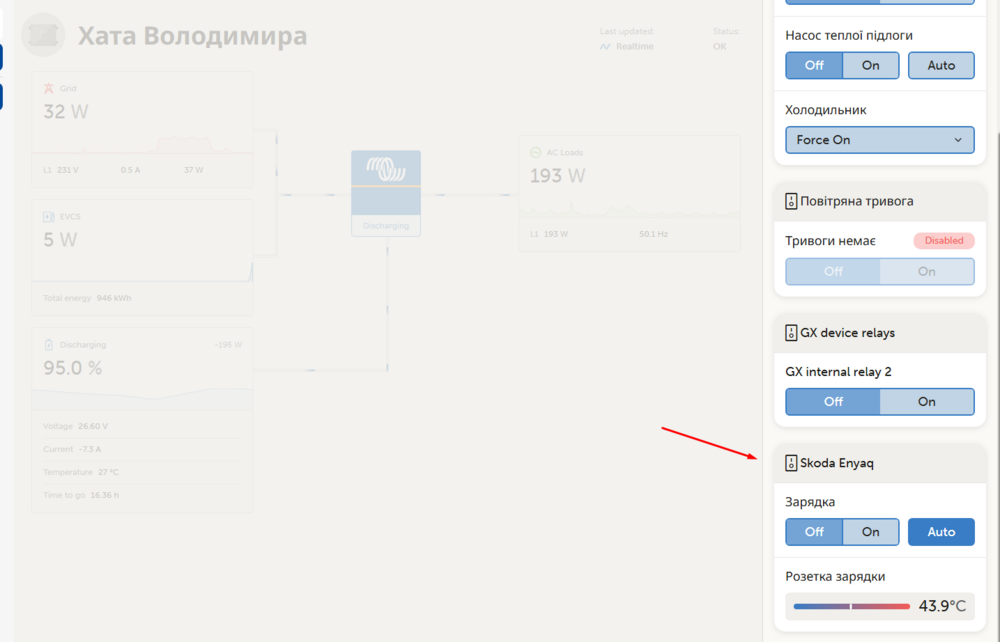
Task: Click the relay icon beside Повітряна тривога
Action: tap(791, 201)
